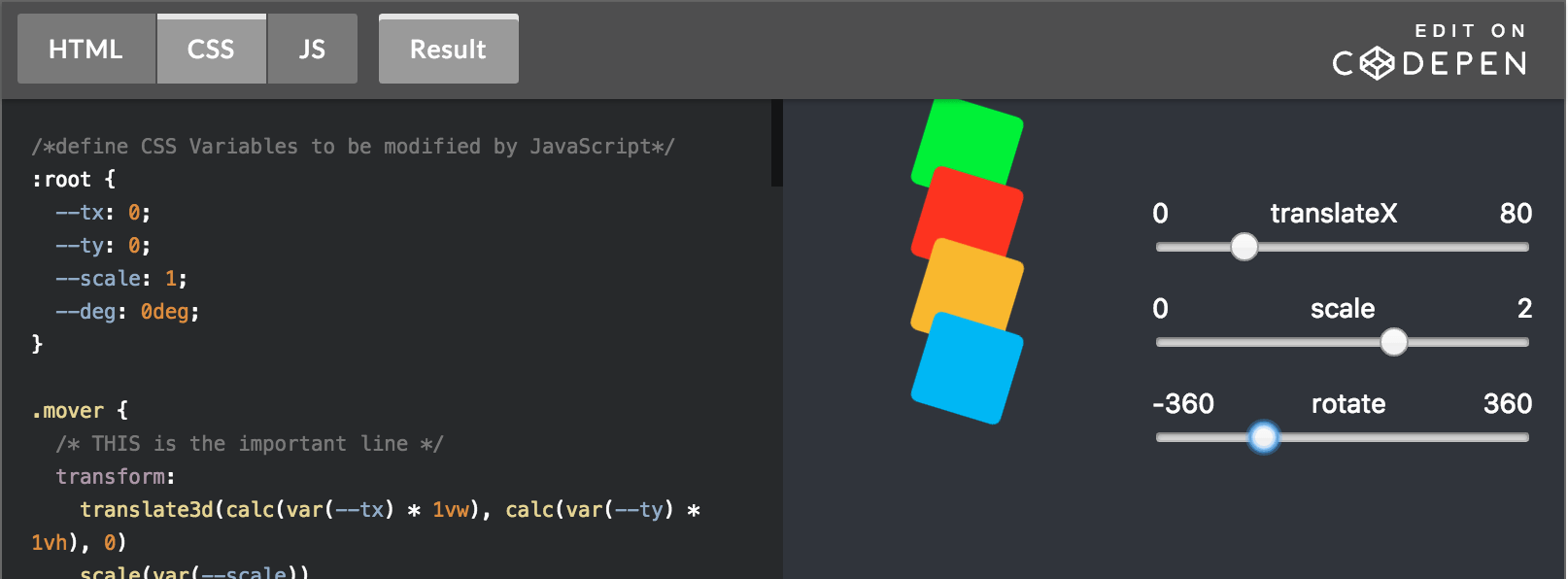
Task: Open the Edit on CodePen link
Action: (1430, 51)
